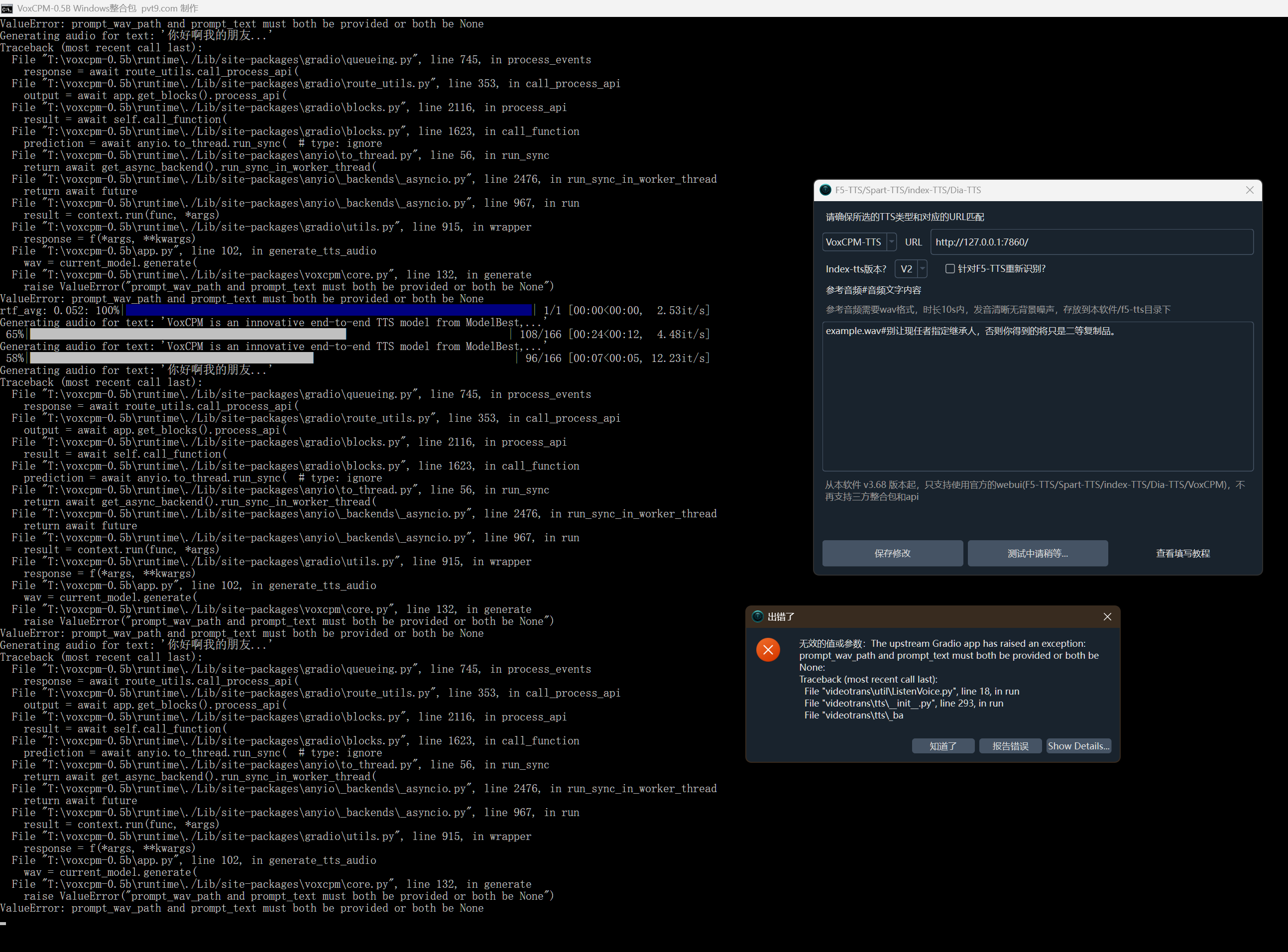Click the console window's cmd icon
The image size is (1288, 952).
pyautogui.click(x=7, y=8)
